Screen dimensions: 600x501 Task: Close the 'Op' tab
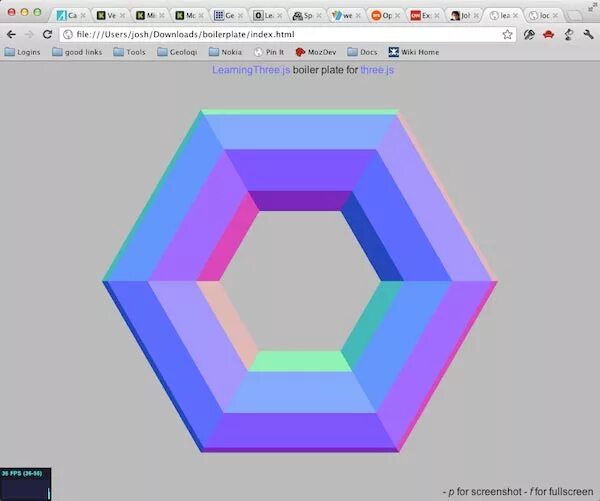(x=398, y=15)
